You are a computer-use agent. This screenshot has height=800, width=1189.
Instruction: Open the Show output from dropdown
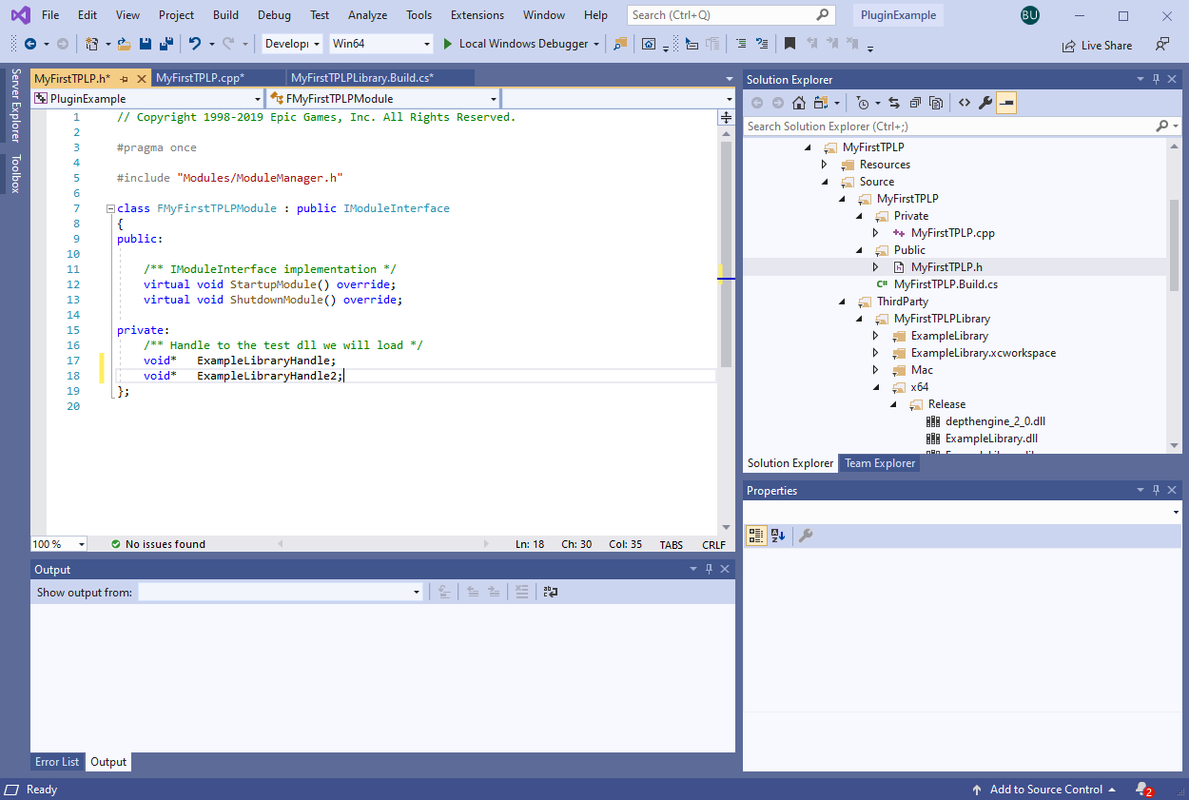(x=281, y=592)
